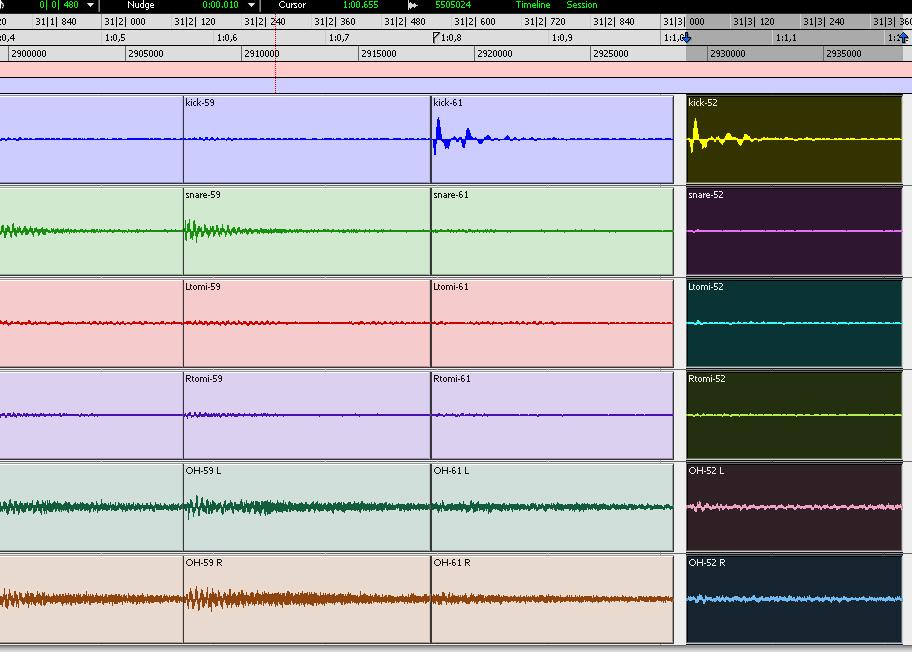Click bar ruler position 31|2| 360
This screenshot has height=652, width=912.
334,22
